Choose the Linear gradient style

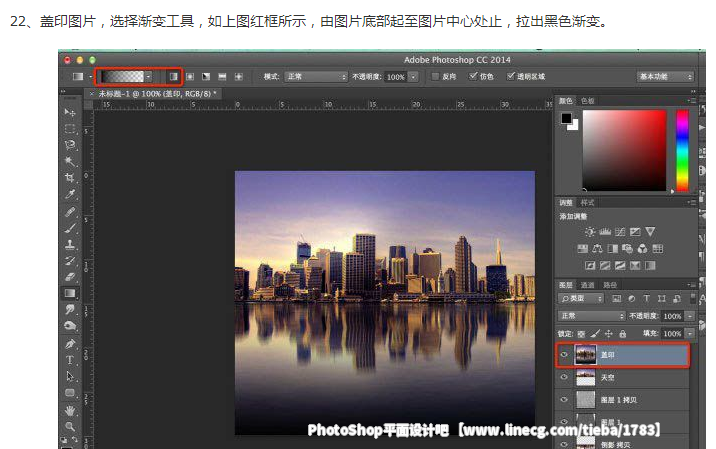[174, 77]
